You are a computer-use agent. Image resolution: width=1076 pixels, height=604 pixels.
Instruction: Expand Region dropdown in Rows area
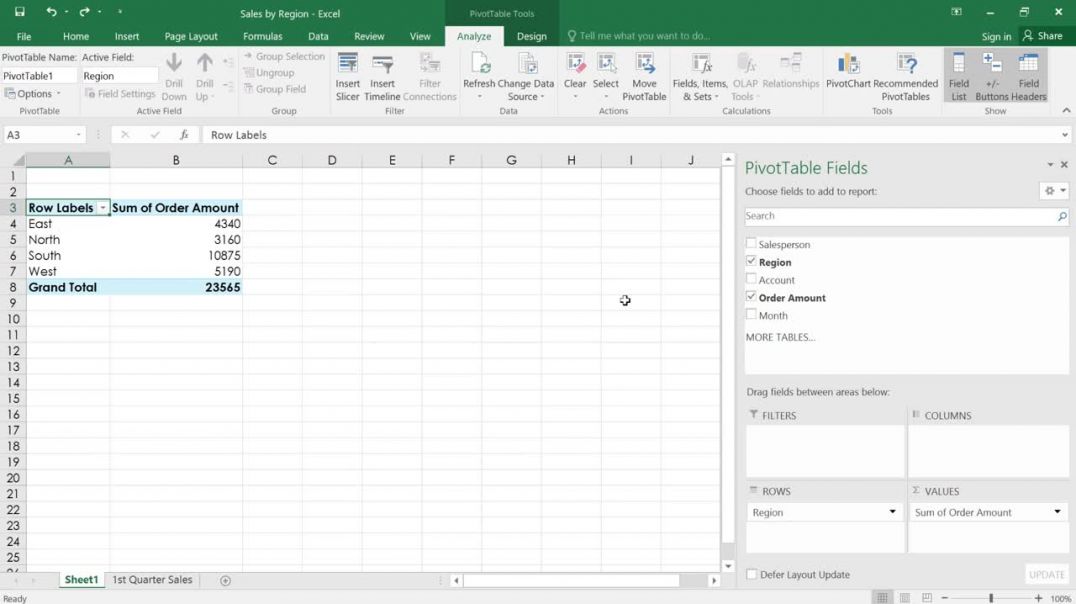coord(892,511)
